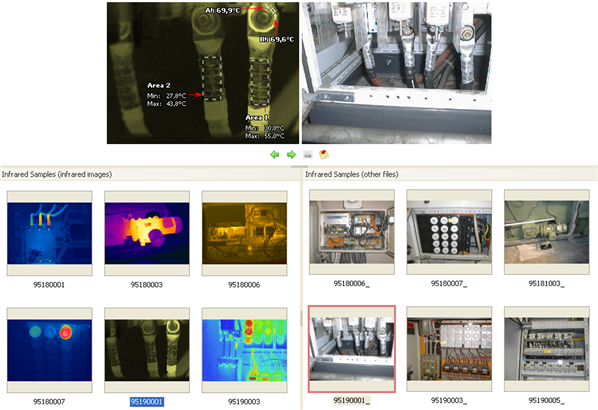
Task: Select infrared thumbnail 95190003
Action: click(x=244, y=350)
